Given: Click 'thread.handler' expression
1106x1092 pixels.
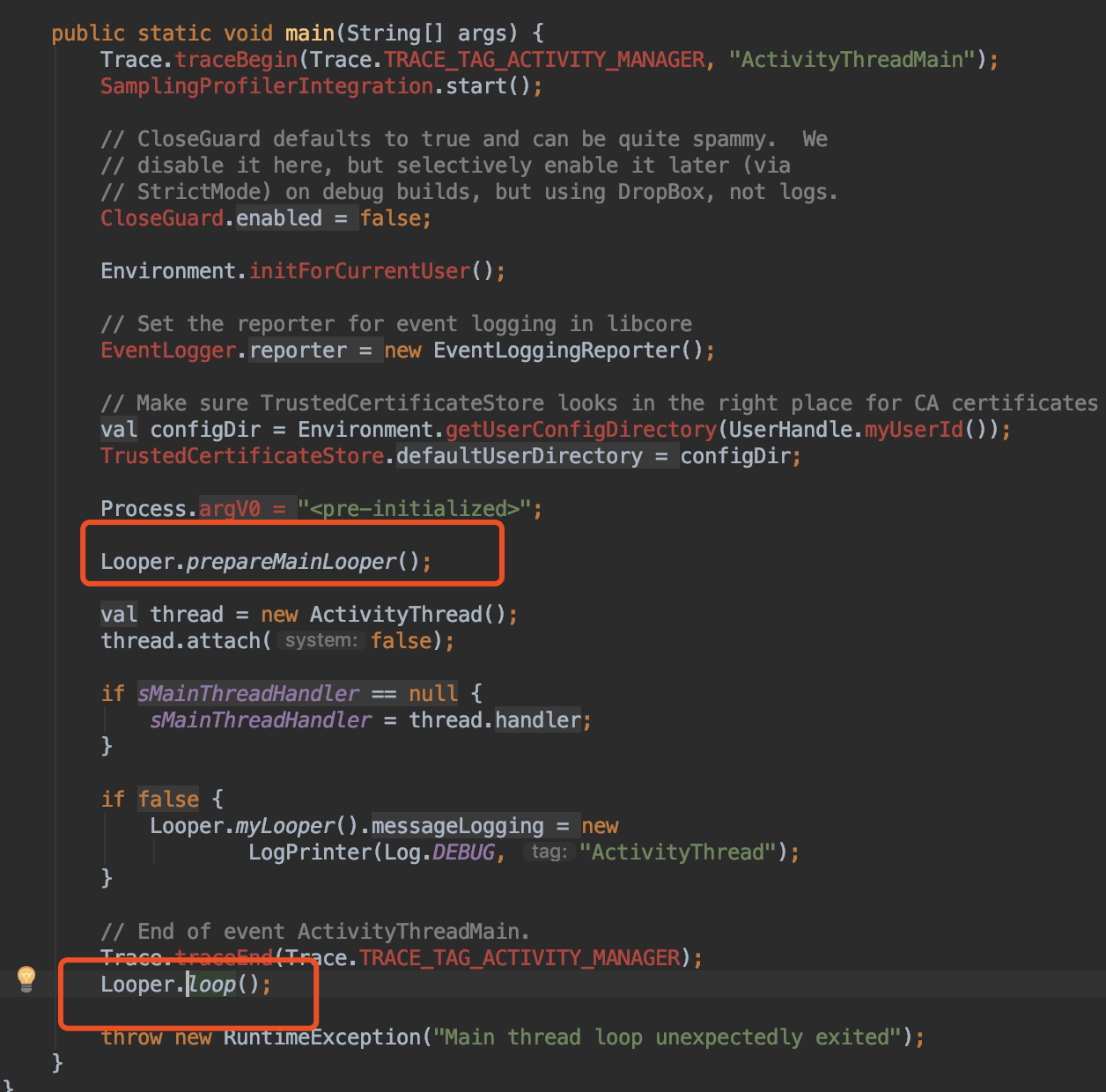Looking at the screenshot, I should coord(495,720).
